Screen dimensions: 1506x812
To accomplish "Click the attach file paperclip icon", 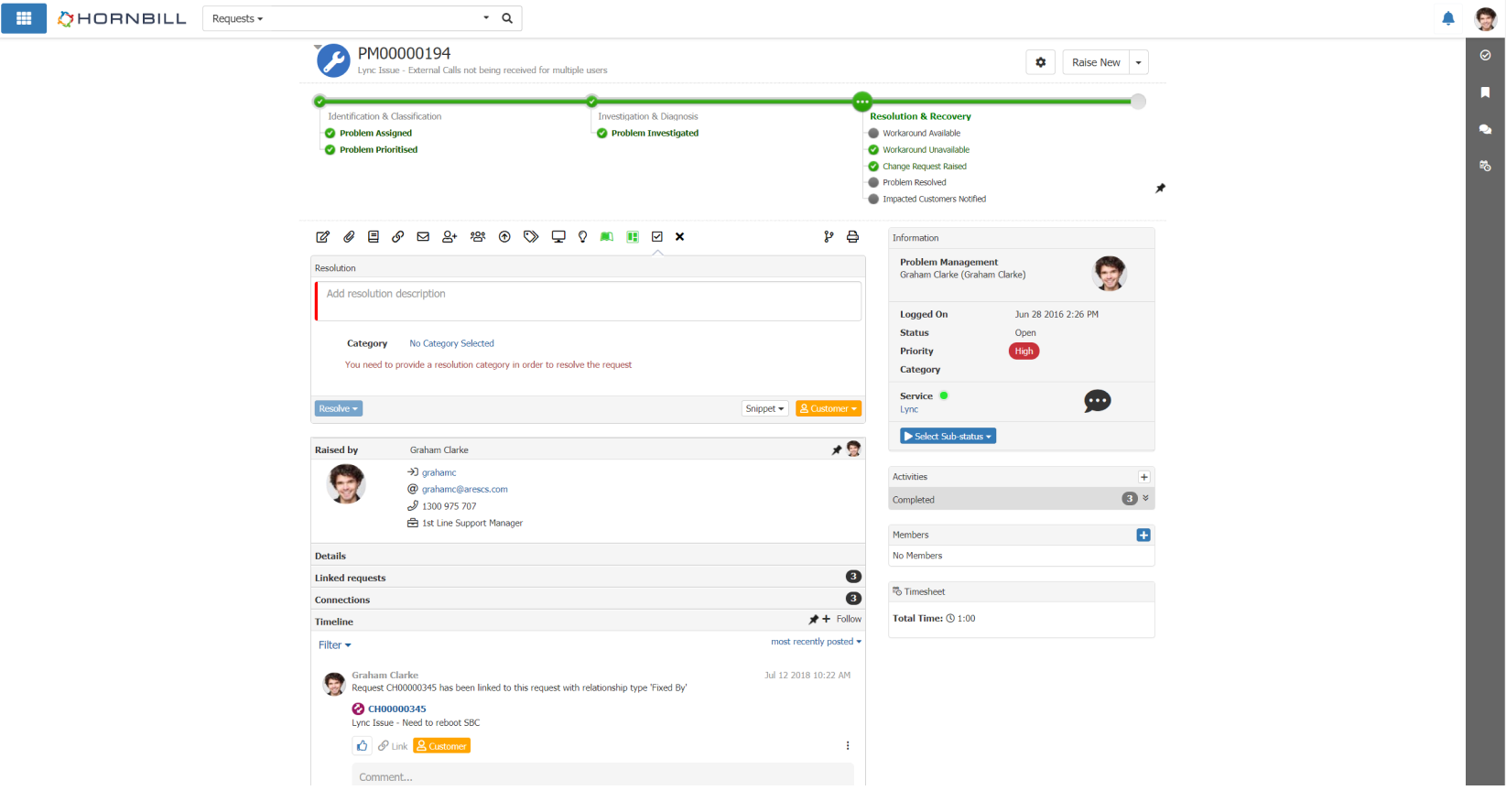I will [x=349, y=237].
